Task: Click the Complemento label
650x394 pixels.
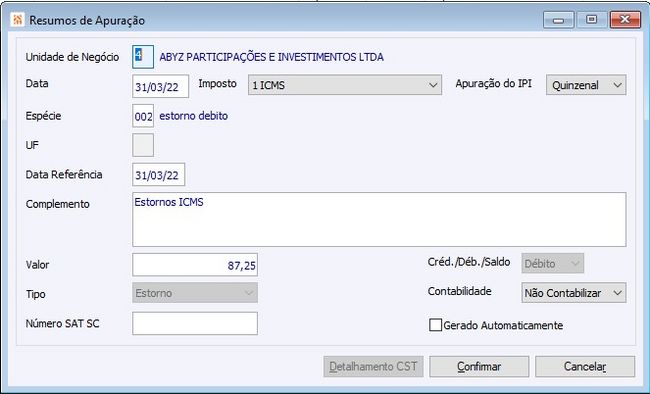Action: click(58, 204)
